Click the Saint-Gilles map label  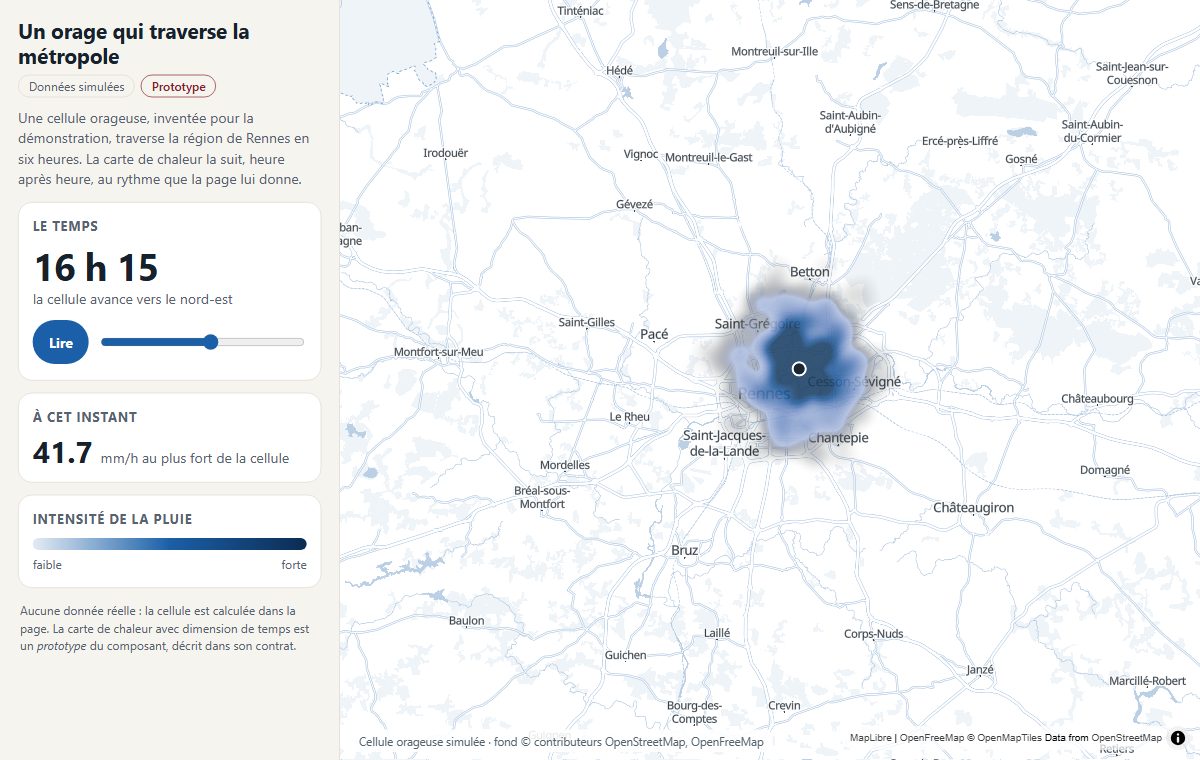click(587, 322)
